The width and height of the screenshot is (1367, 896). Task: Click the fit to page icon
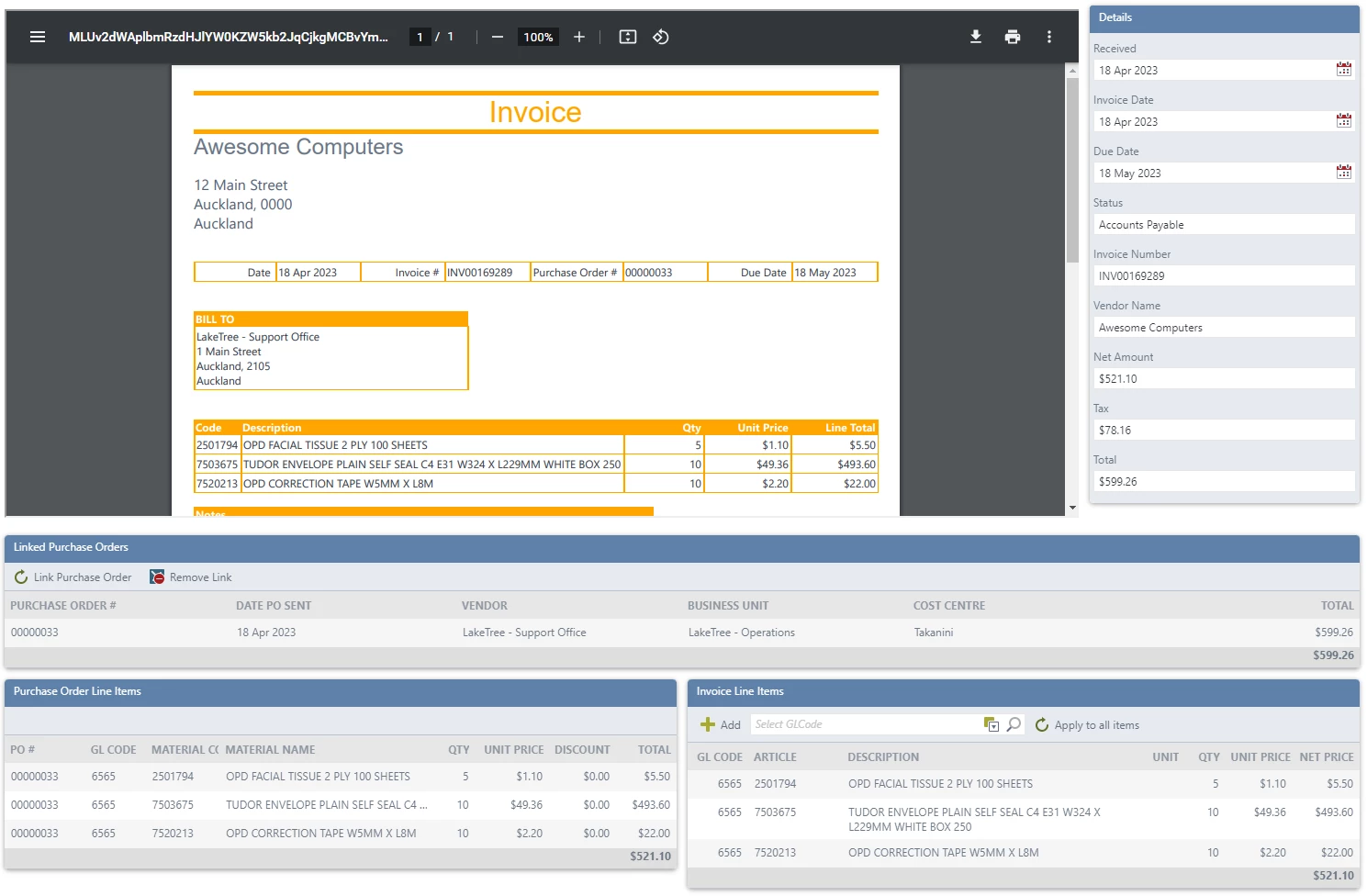[x=628, y=37]
